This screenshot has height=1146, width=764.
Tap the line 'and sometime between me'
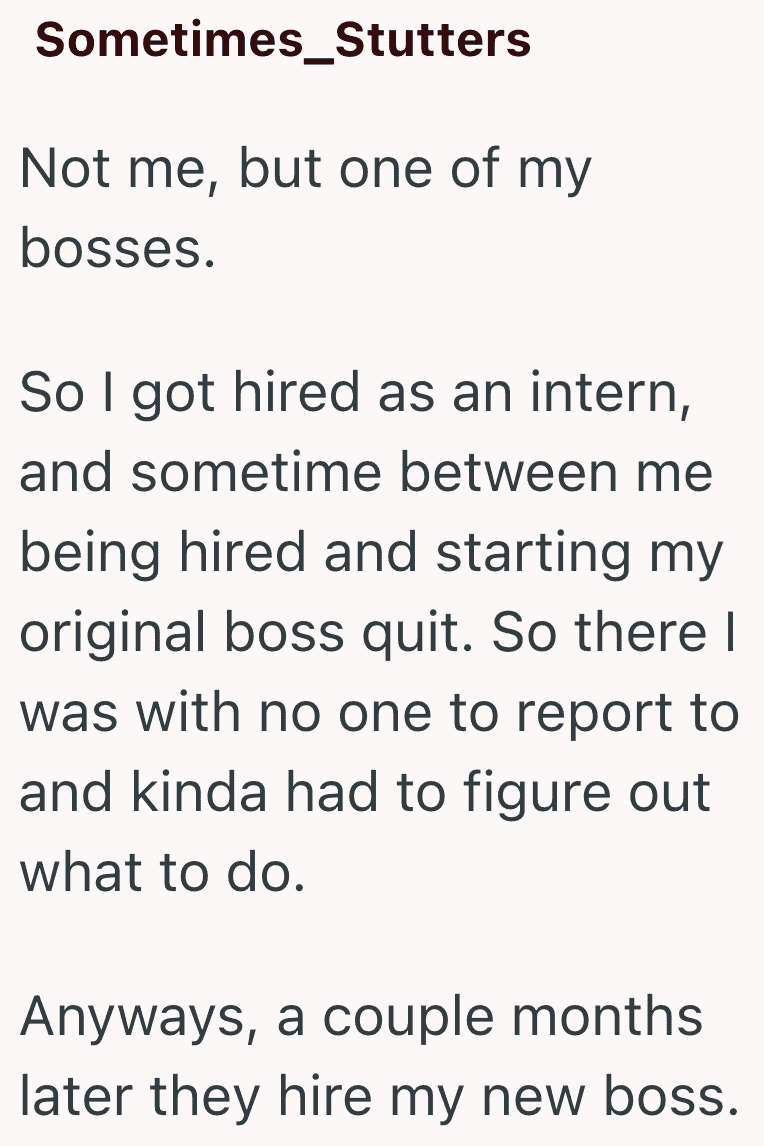pos(366,473)
